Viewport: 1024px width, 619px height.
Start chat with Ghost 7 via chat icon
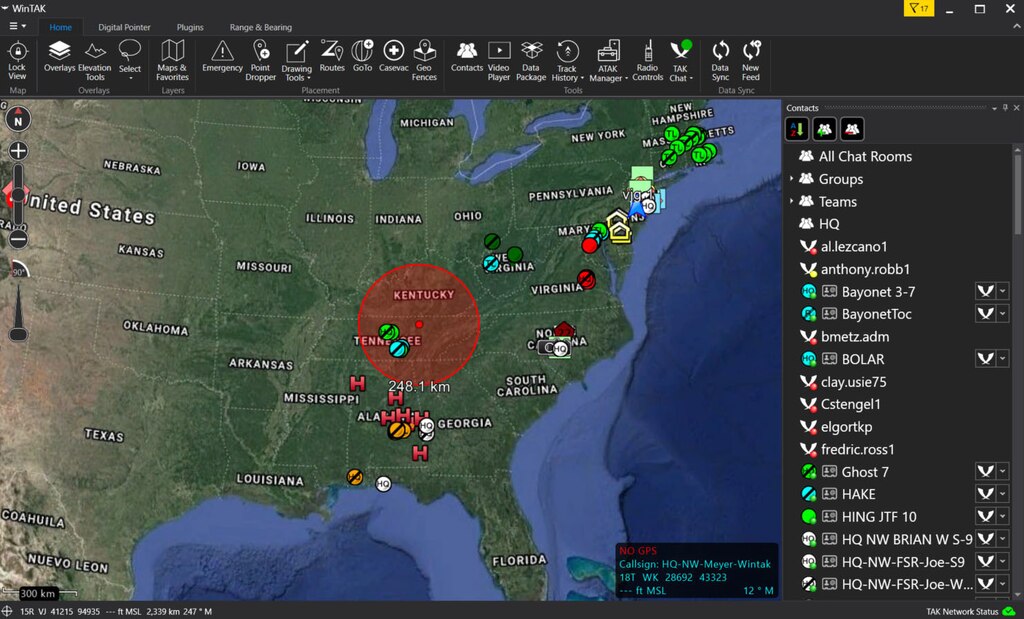coord(985,471)
